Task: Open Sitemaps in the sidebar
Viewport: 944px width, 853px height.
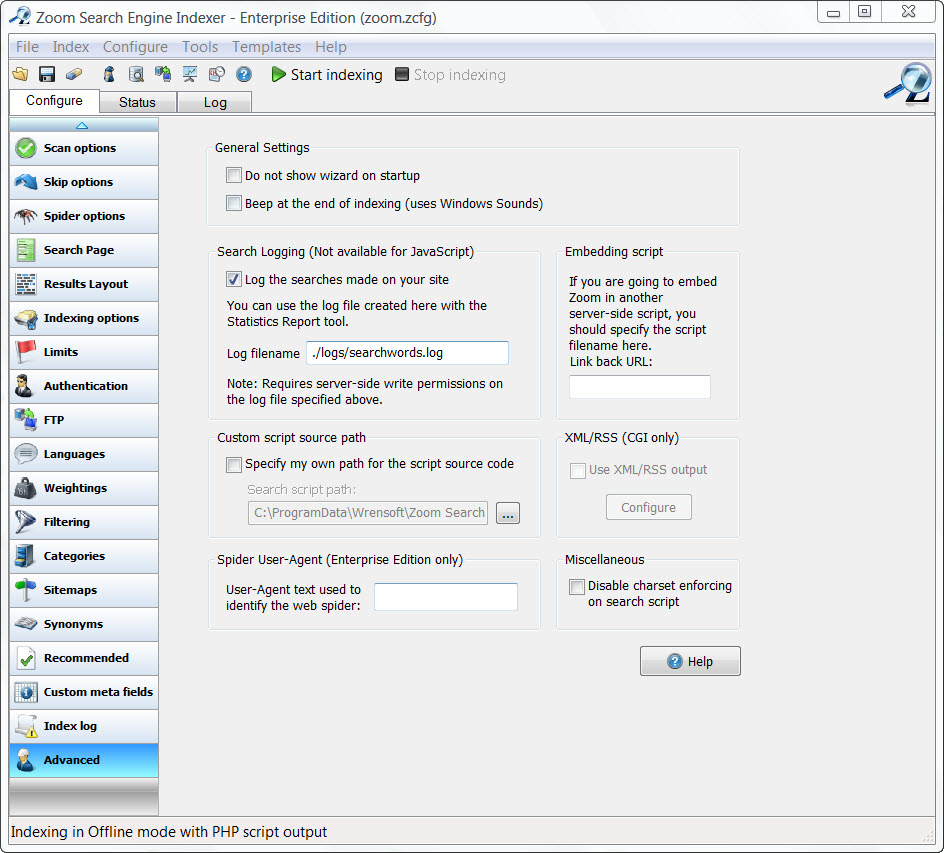Action: 84,590
